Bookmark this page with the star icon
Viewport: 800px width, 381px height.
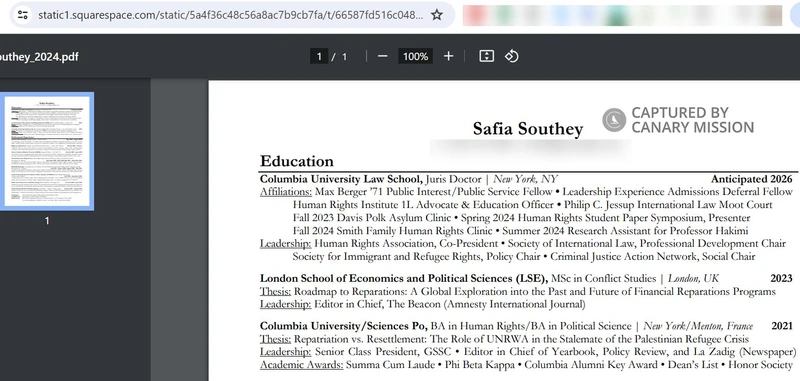point(437,15)
